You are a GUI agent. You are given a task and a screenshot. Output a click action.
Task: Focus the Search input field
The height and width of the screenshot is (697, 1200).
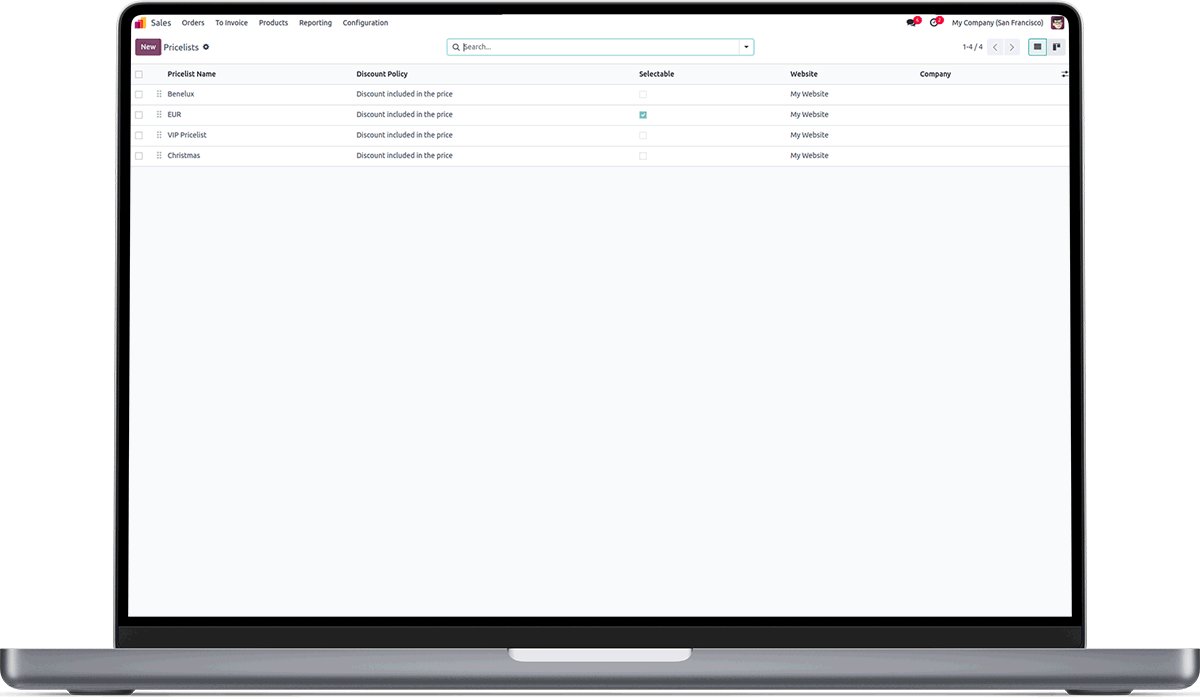(x=598, y=47)
